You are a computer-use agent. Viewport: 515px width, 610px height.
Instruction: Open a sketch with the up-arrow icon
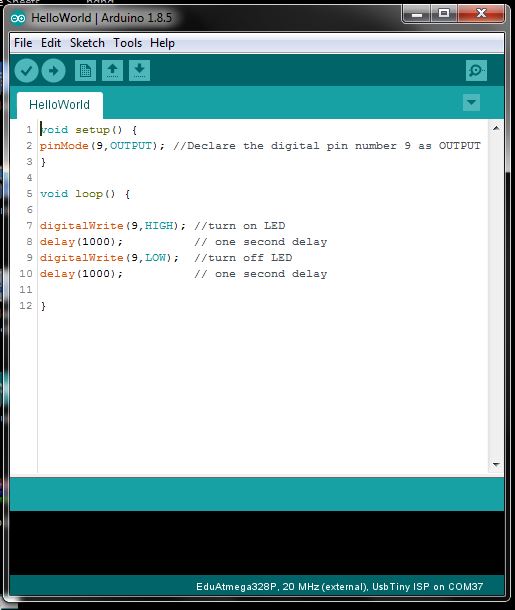point(112,70)
